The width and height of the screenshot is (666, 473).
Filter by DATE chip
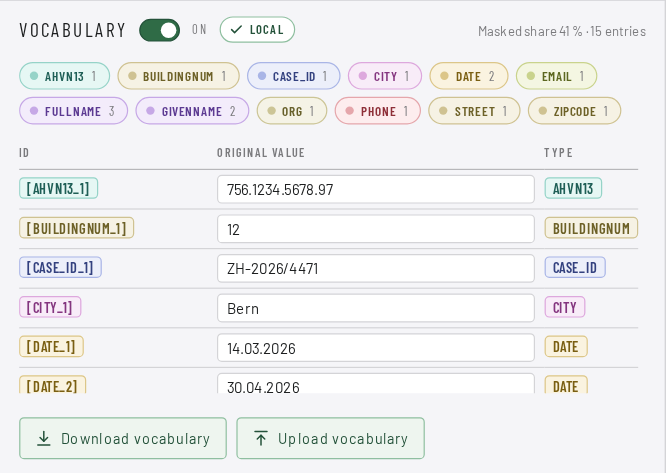click(x=468, y=76)
